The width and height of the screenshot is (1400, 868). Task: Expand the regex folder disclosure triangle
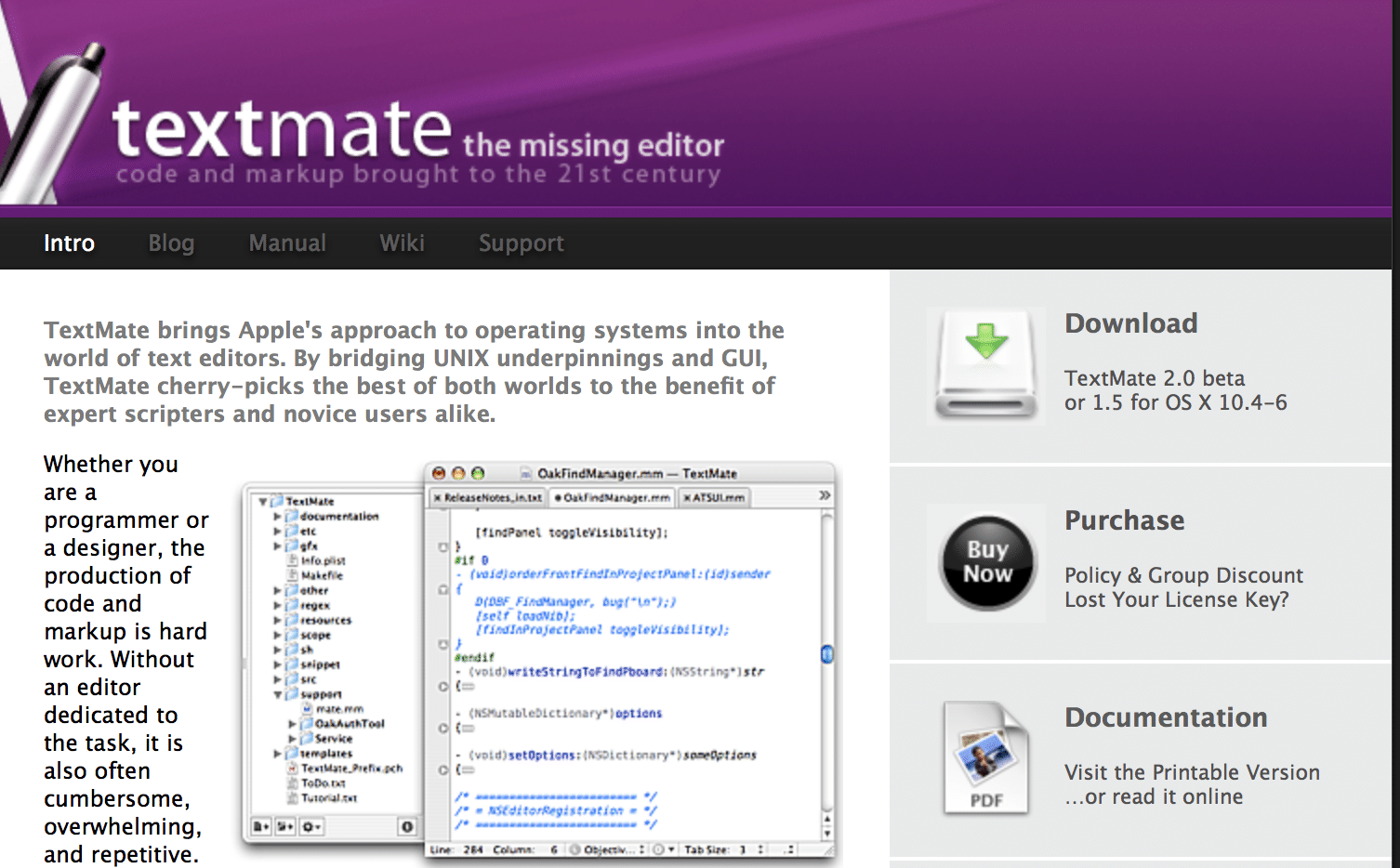[277, 605]
